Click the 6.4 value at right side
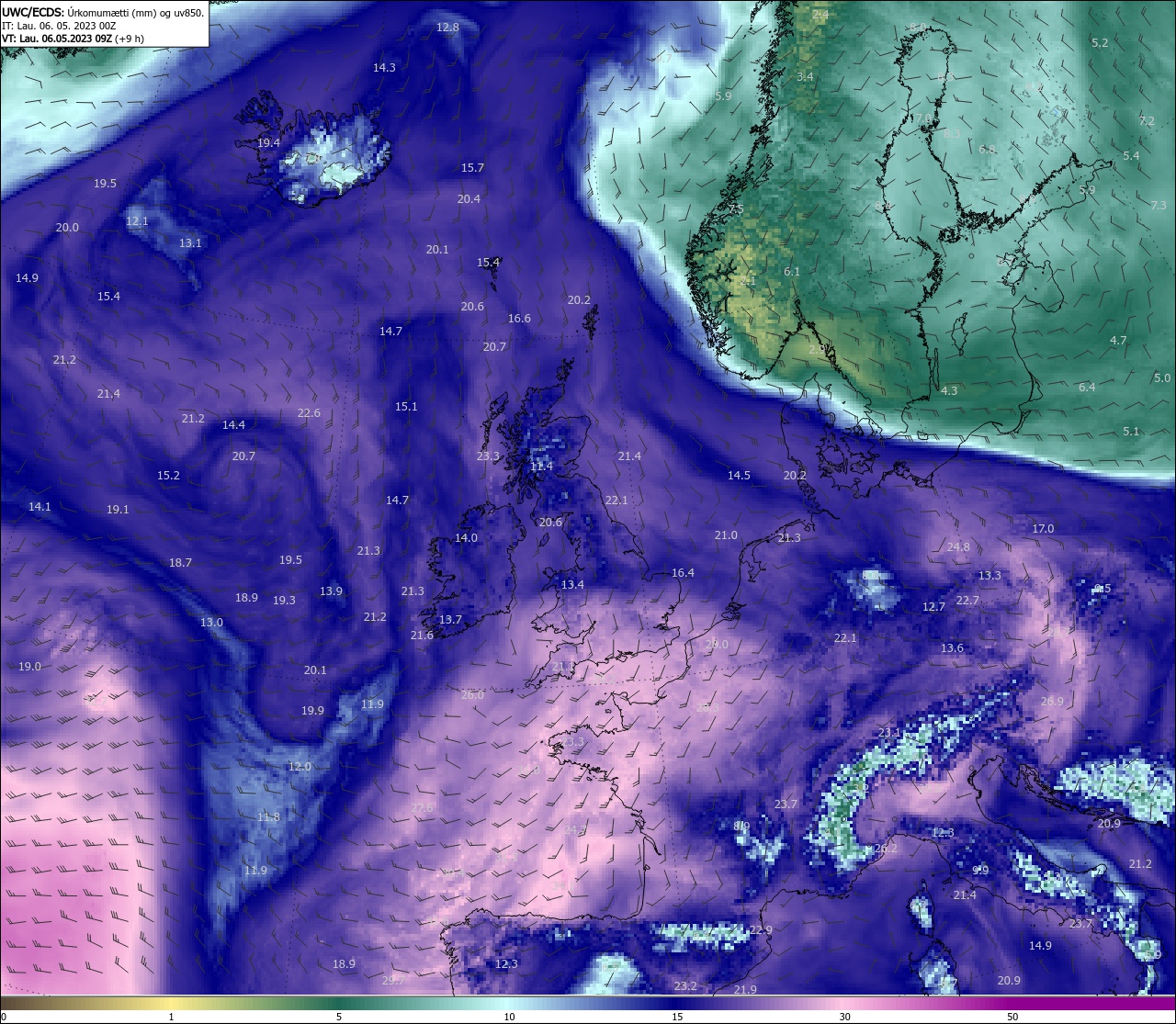The width and height of the screenshot is (1176, 1024). point(1087,388)
